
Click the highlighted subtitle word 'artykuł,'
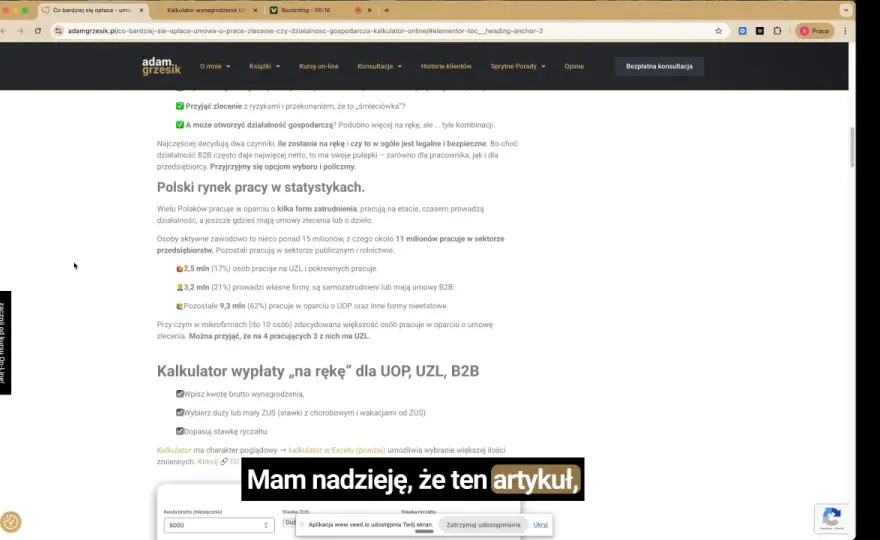pyautogui.click(x=535, y=480)
